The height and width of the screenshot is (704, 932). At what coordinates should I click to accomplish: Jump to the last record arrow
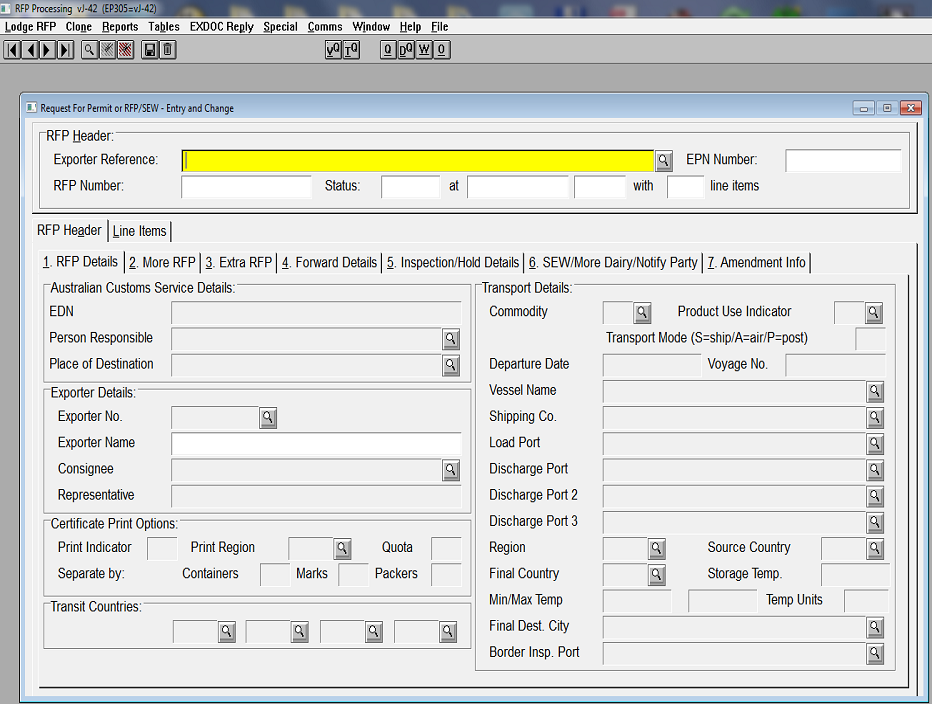click(x=66, y=50)
